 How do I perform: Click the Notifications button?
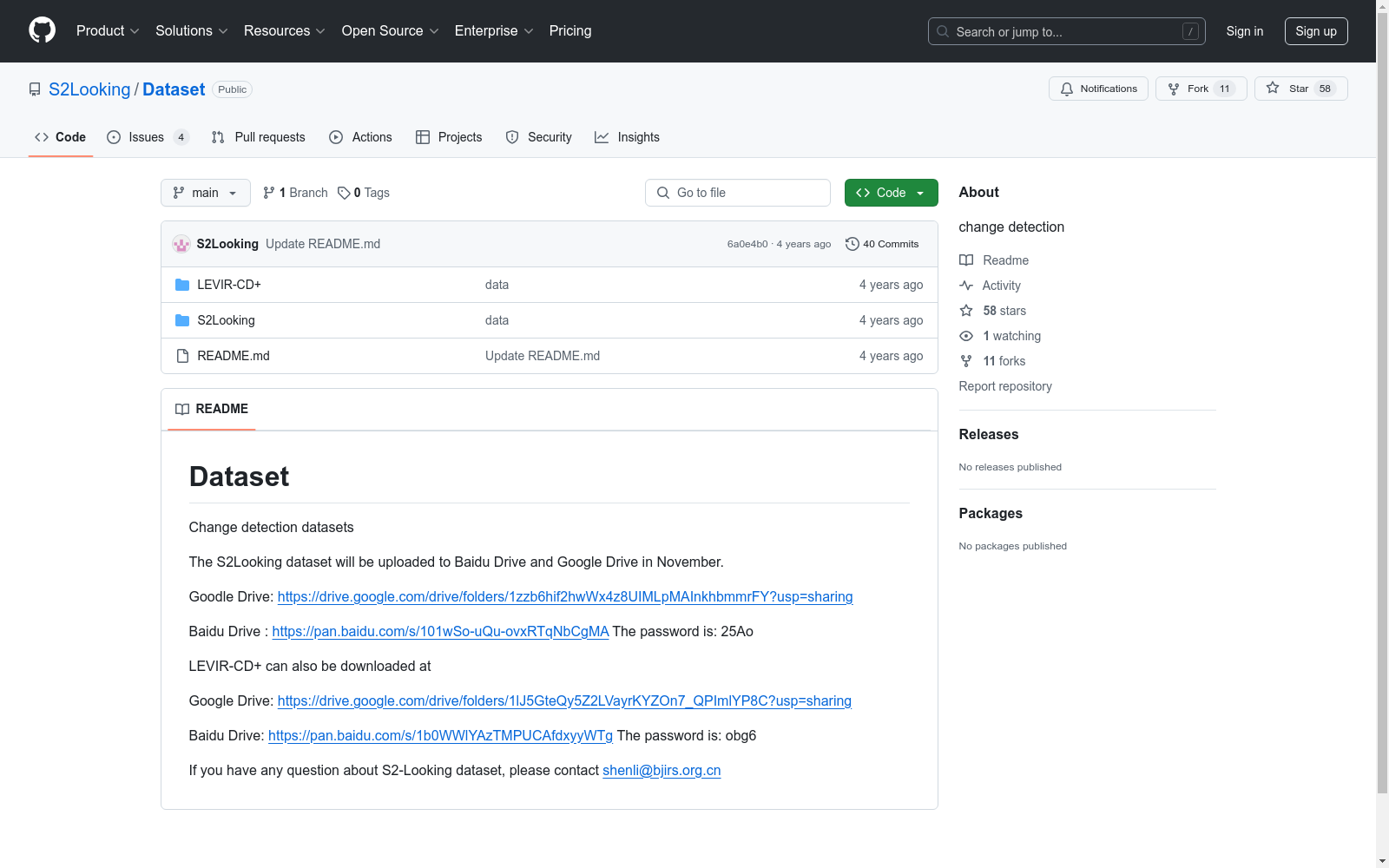(1098, 89)
